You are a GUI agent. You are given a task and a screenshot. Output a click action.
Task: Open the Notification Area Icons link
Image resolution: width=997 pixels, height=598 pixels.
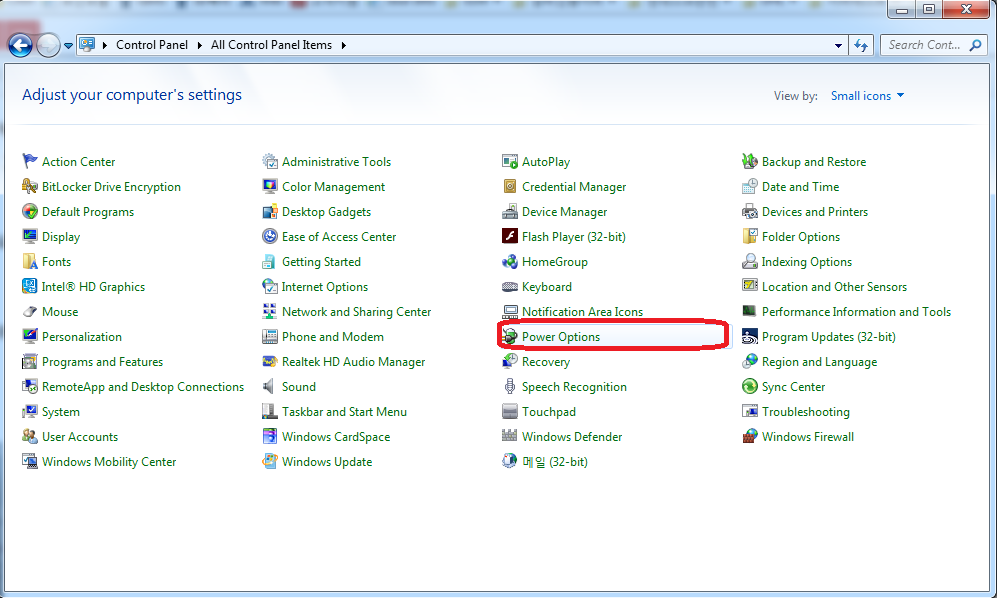(582, 312)
